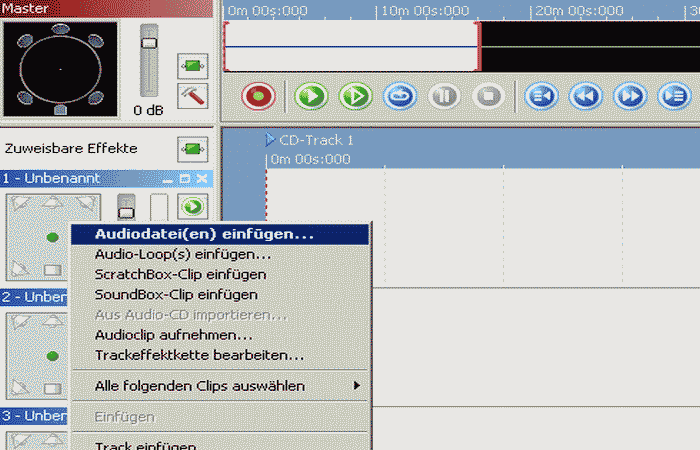This screenshot has width=700, height=450.
Task: Click the blue Fast-forward icon
Action: click(629, 97)
